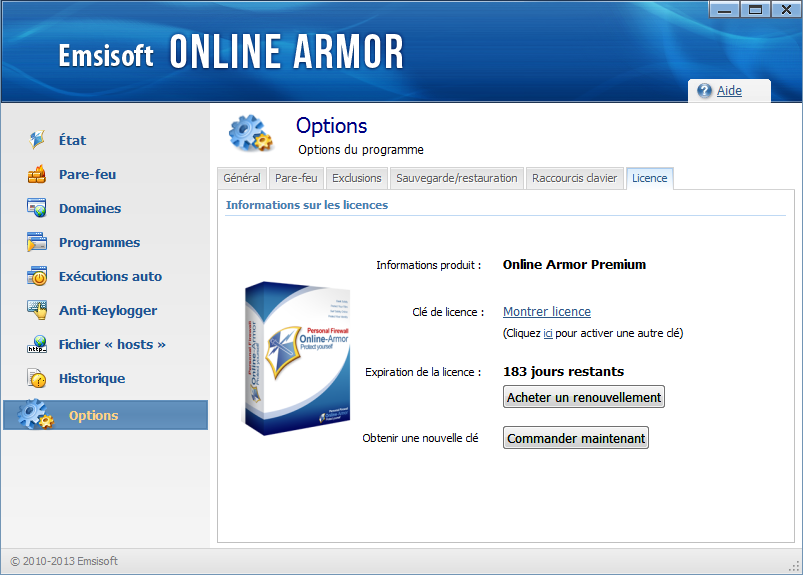This screenshot has height=575, width=803.
Task: Click the '183 jours restants' text
Action: pyautogui.click(x=563, y=371)
